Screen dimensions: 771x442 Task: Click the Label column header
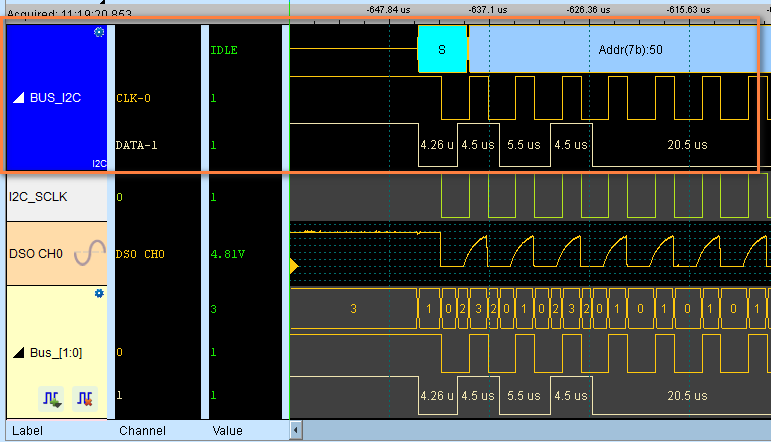(27, 431)
